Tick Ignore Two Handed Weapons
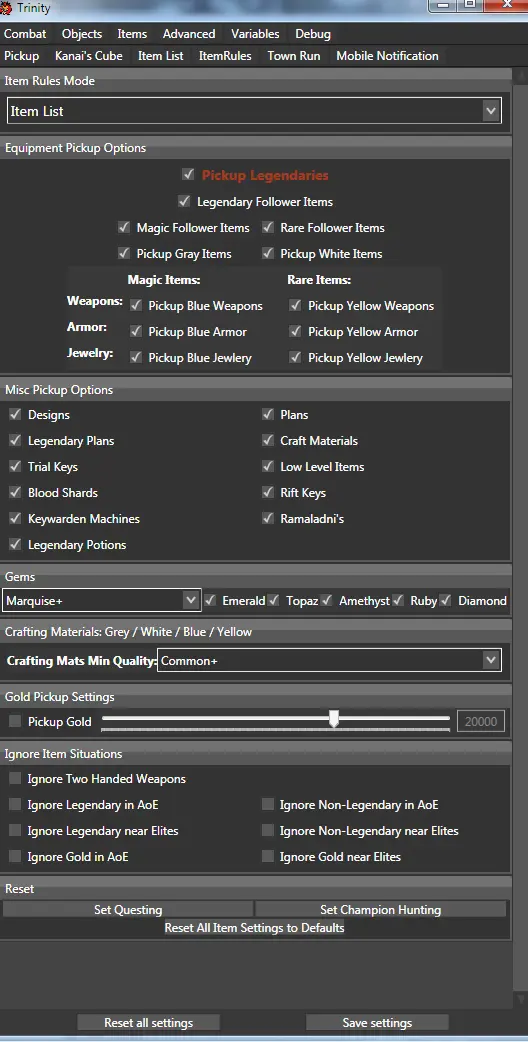Screen dimensions: 528x1042 pos(15,778)
